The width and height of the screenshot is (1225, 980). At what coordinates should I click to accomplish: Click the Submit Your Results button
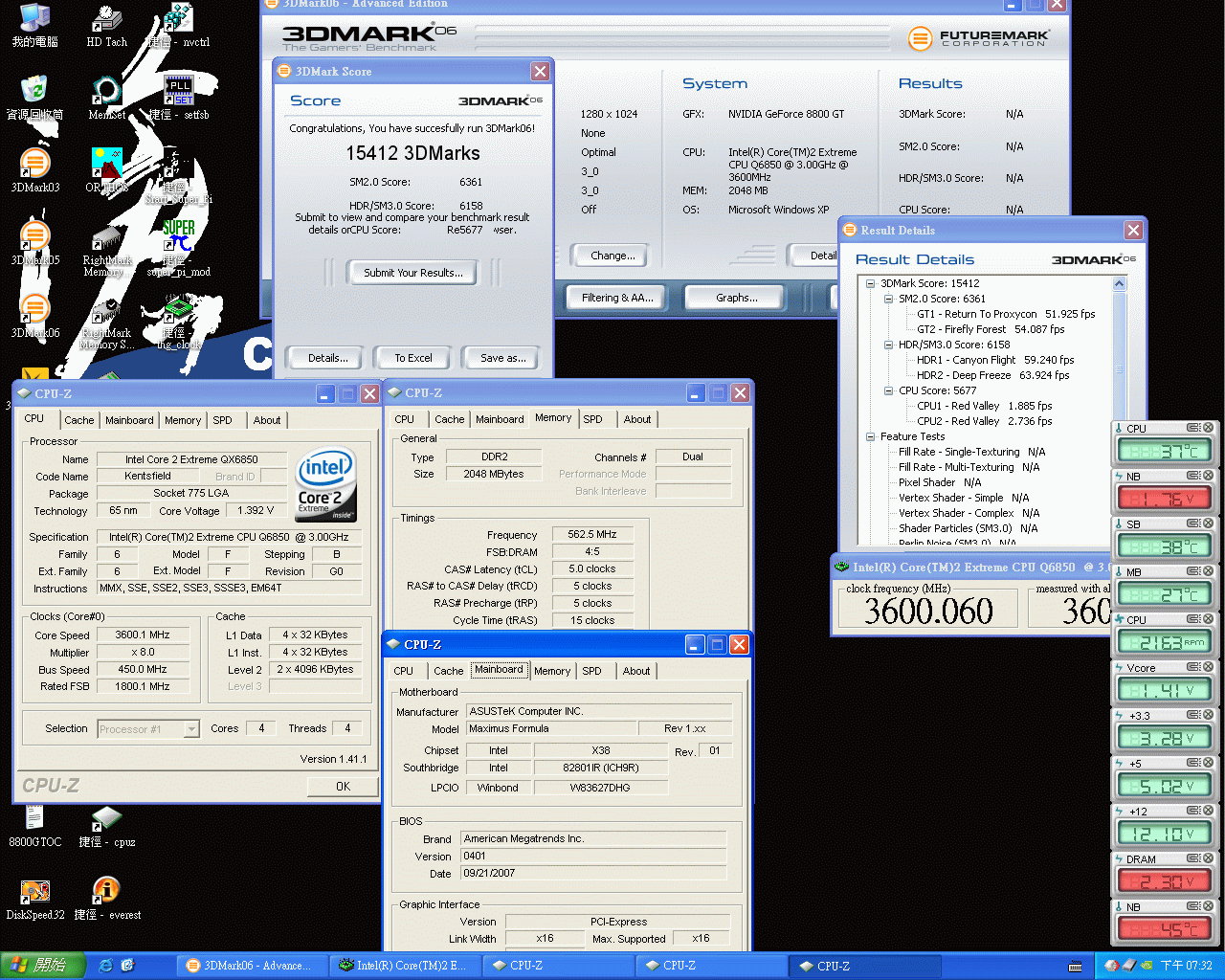[412, 273]
